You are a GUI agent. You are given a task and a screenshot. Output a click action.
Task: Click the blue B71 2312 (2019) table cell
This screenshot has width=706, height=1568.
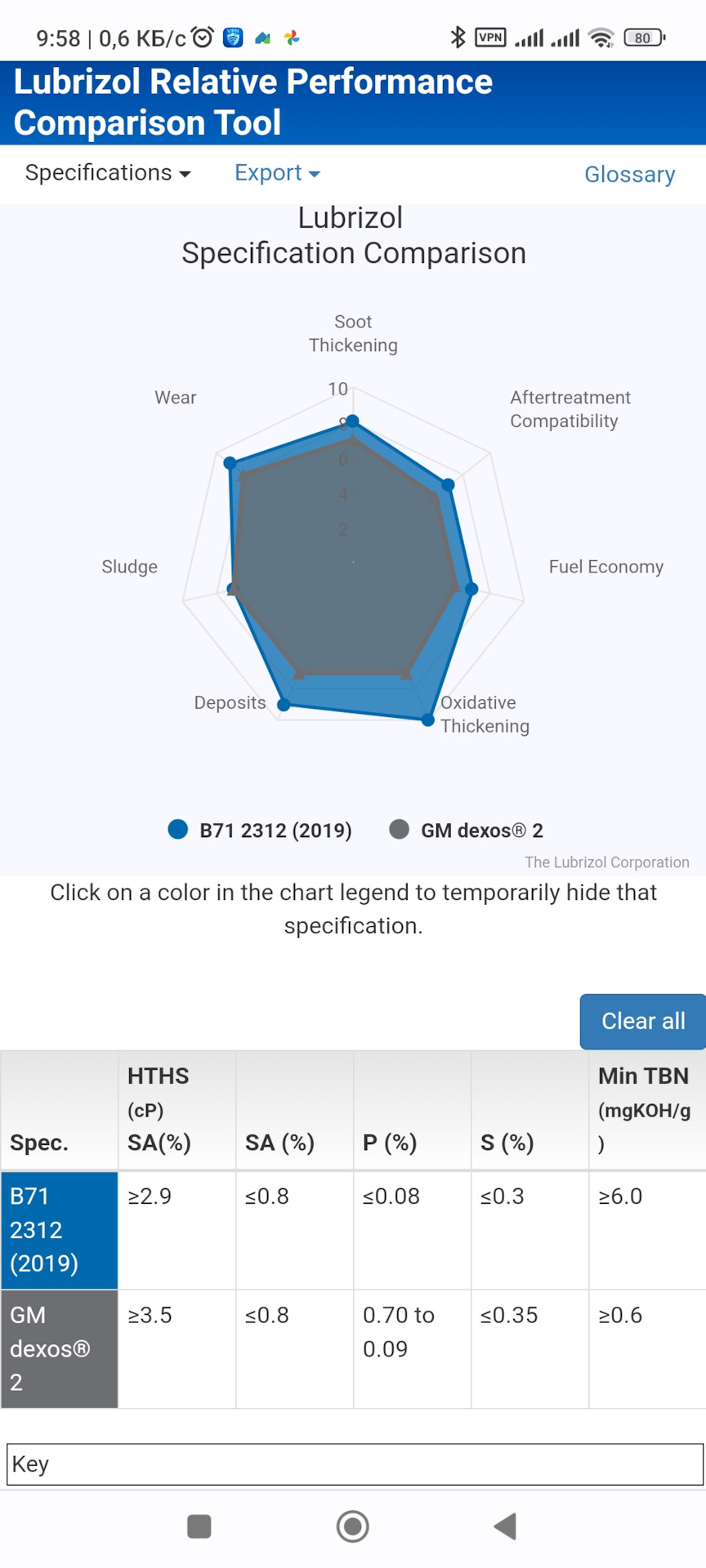[60, 1230]
